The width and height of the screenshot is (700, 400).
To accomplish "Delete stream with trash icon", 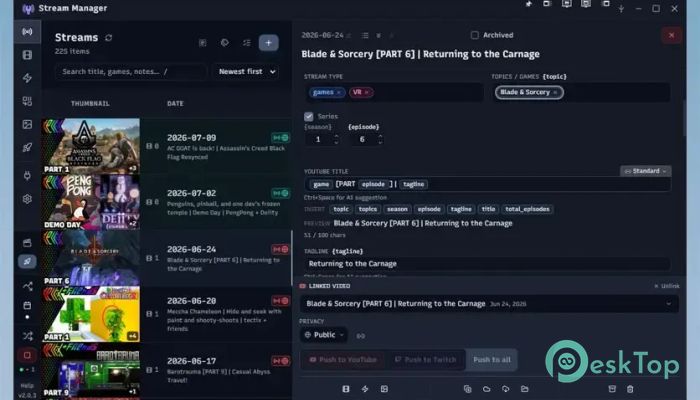I will click(630, 389).
